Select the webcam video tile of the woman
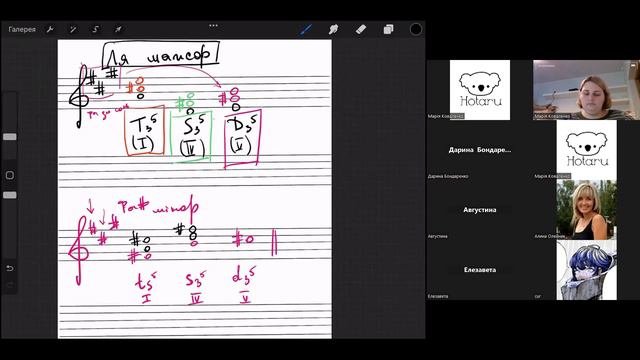This screenshot has width=640, height=360. (587, 90)
